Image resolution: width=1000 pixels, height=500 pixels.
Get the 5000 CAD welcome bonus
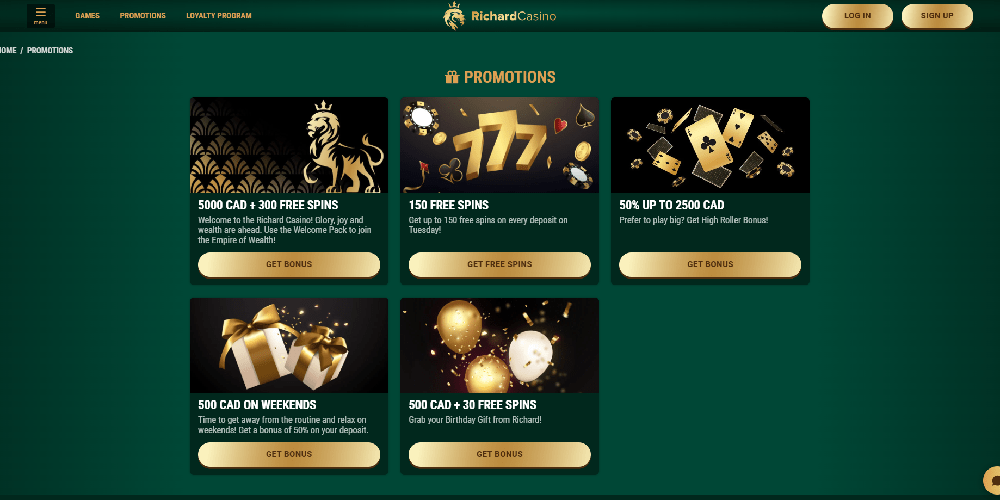[289, 264]
